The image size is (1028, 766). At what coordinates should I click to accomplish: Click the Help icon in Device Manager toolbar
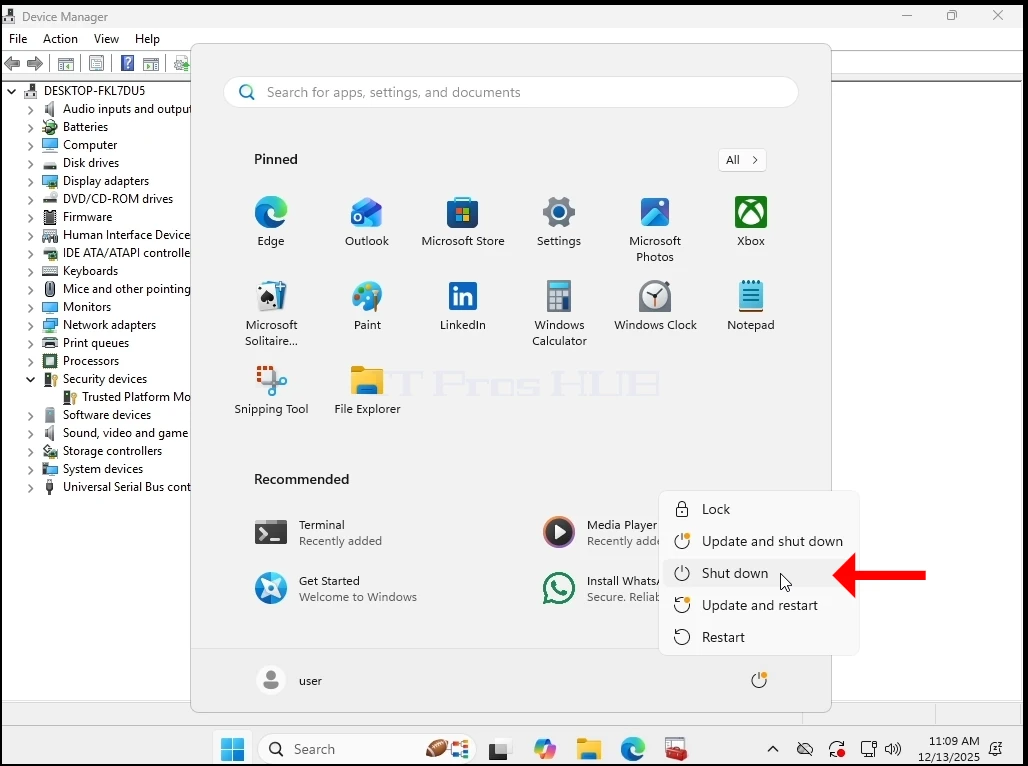(127, 64)
